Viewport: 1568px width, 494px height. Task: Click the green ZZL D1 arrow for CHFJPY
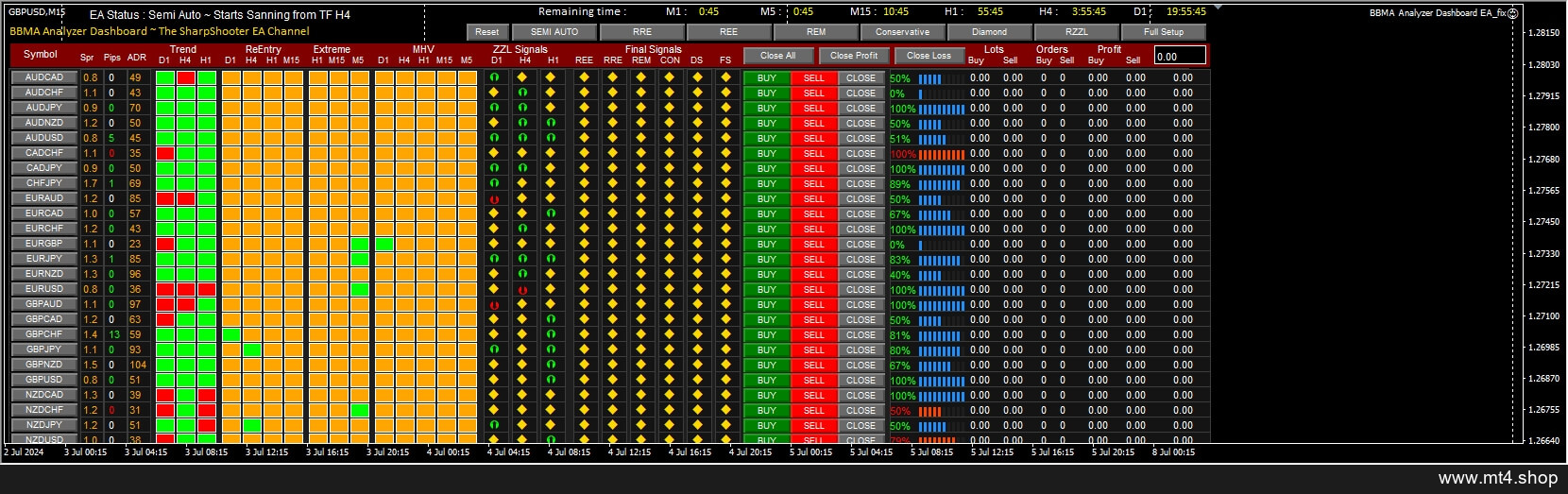pos(494,183)
